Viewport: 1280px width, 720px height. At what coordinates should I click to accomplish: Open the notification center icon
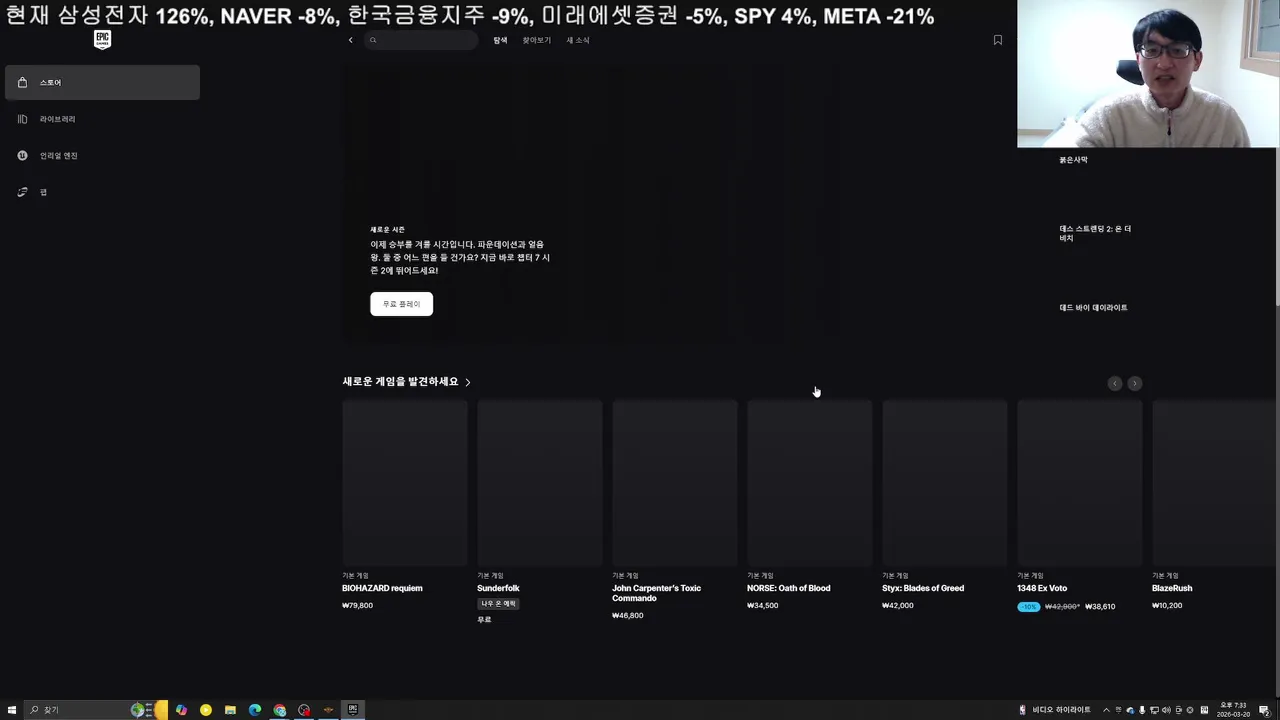click(1264, 710)
